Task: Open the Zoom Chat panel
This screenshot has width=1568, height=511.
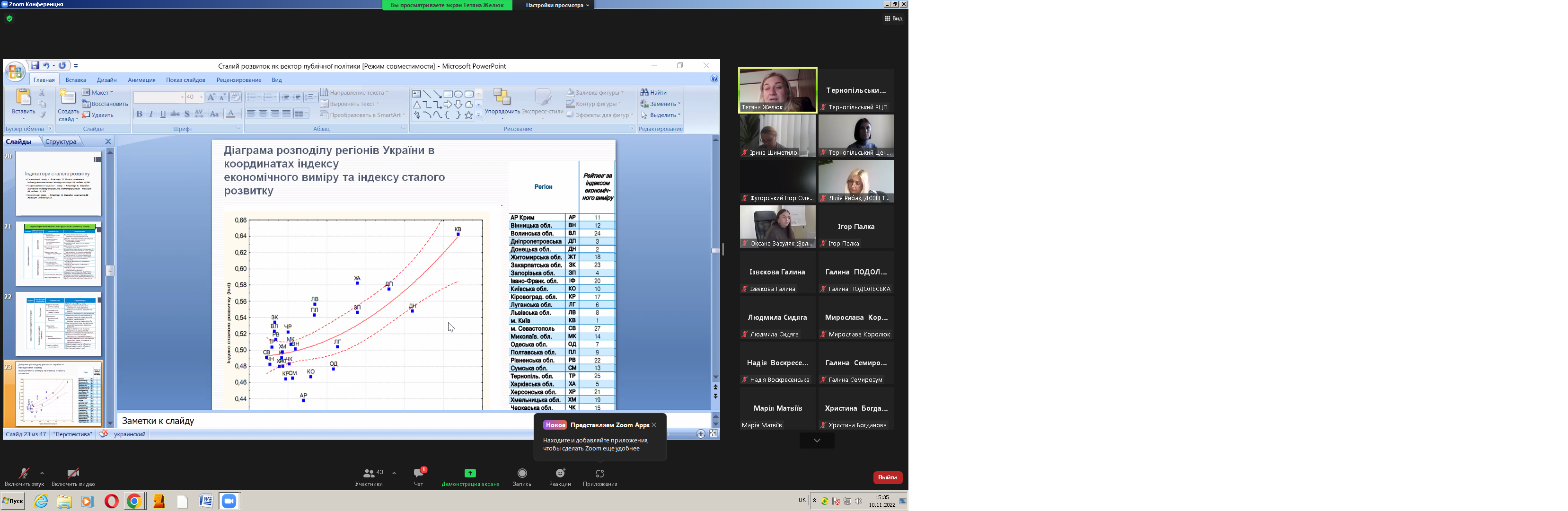Action: click(419, 473)
